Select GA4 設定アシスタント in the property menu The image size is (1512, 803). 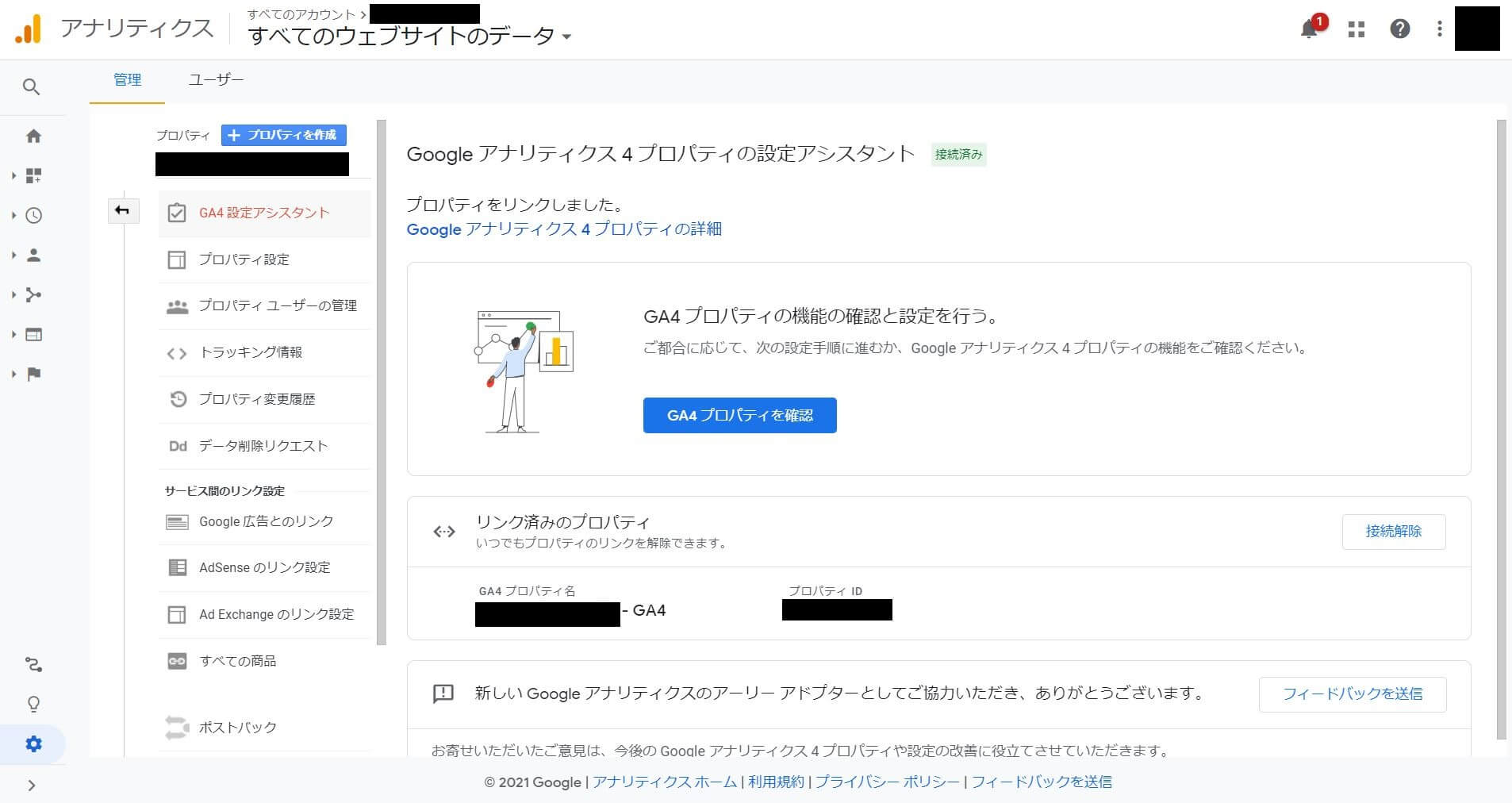point(263,213)
